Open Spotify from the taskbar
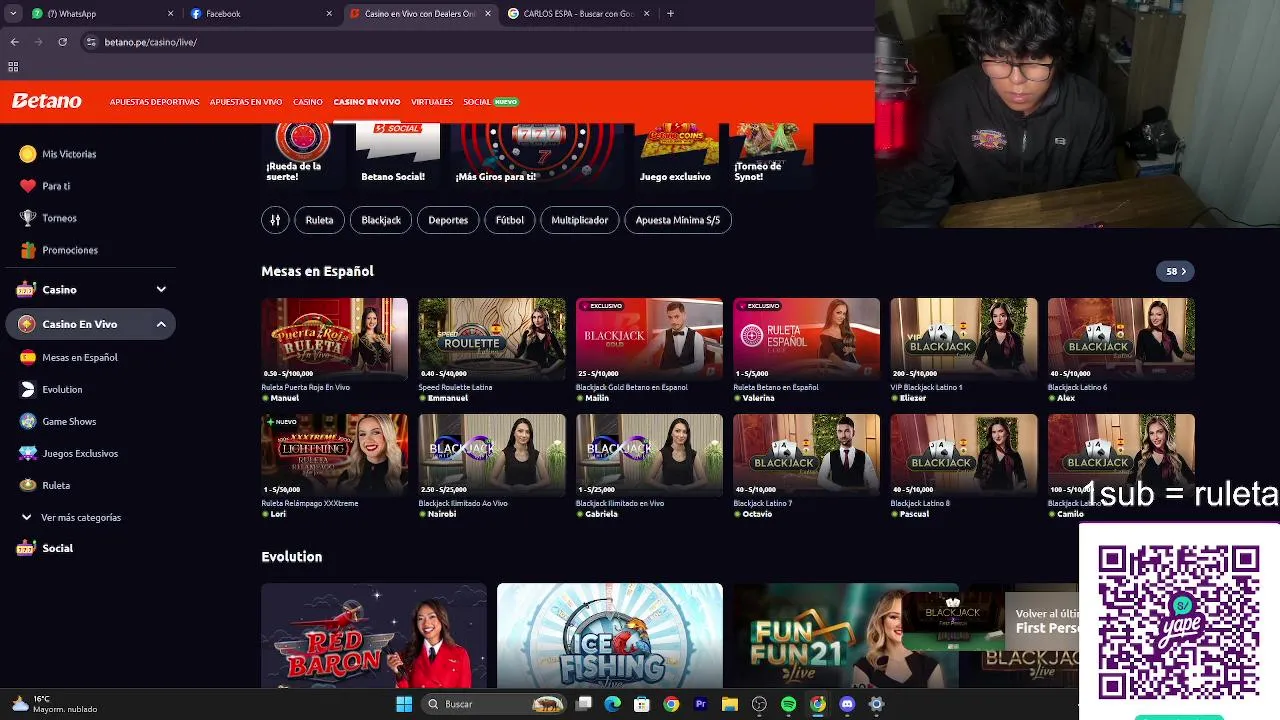This screenshot has width=1280, height=720. 788,704
